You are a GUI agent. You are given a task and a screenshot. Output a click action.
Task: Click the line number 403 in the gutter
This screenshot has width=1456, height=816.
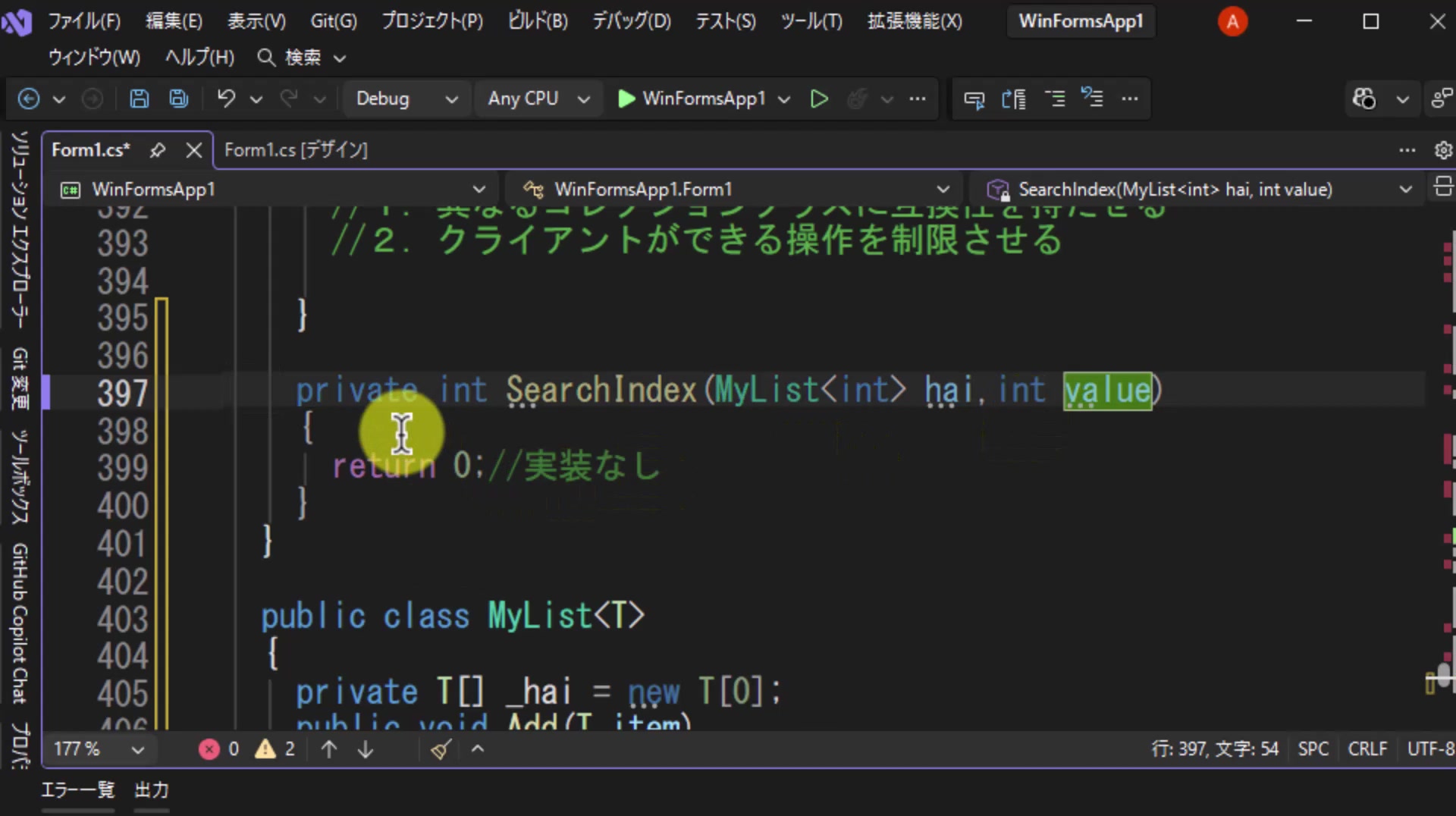123,620
